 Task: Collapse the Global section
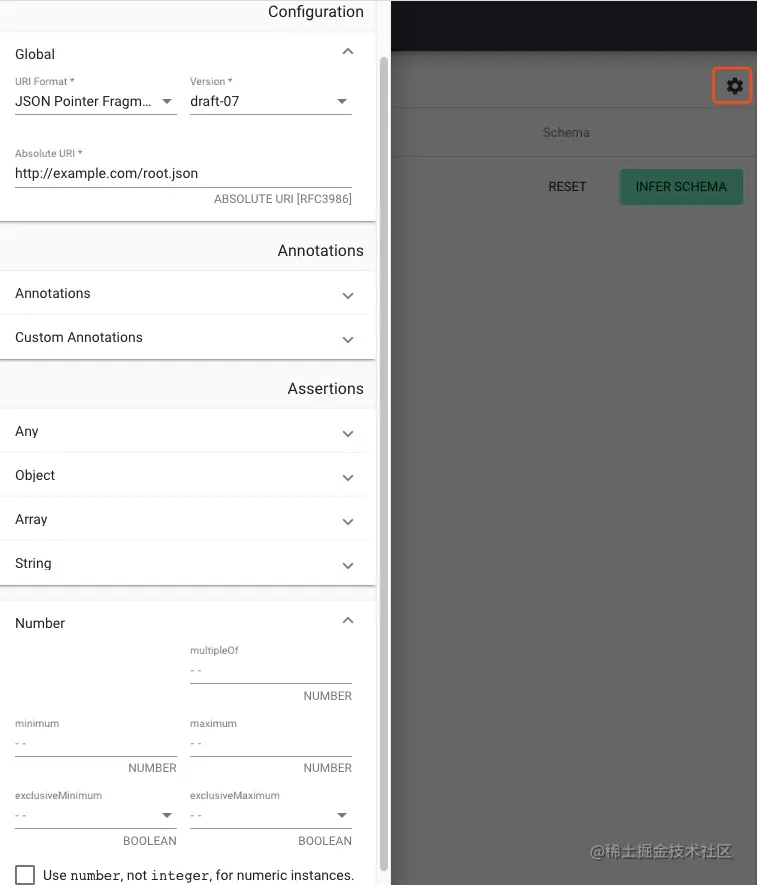pyautogui.click(x=348, y=52)
